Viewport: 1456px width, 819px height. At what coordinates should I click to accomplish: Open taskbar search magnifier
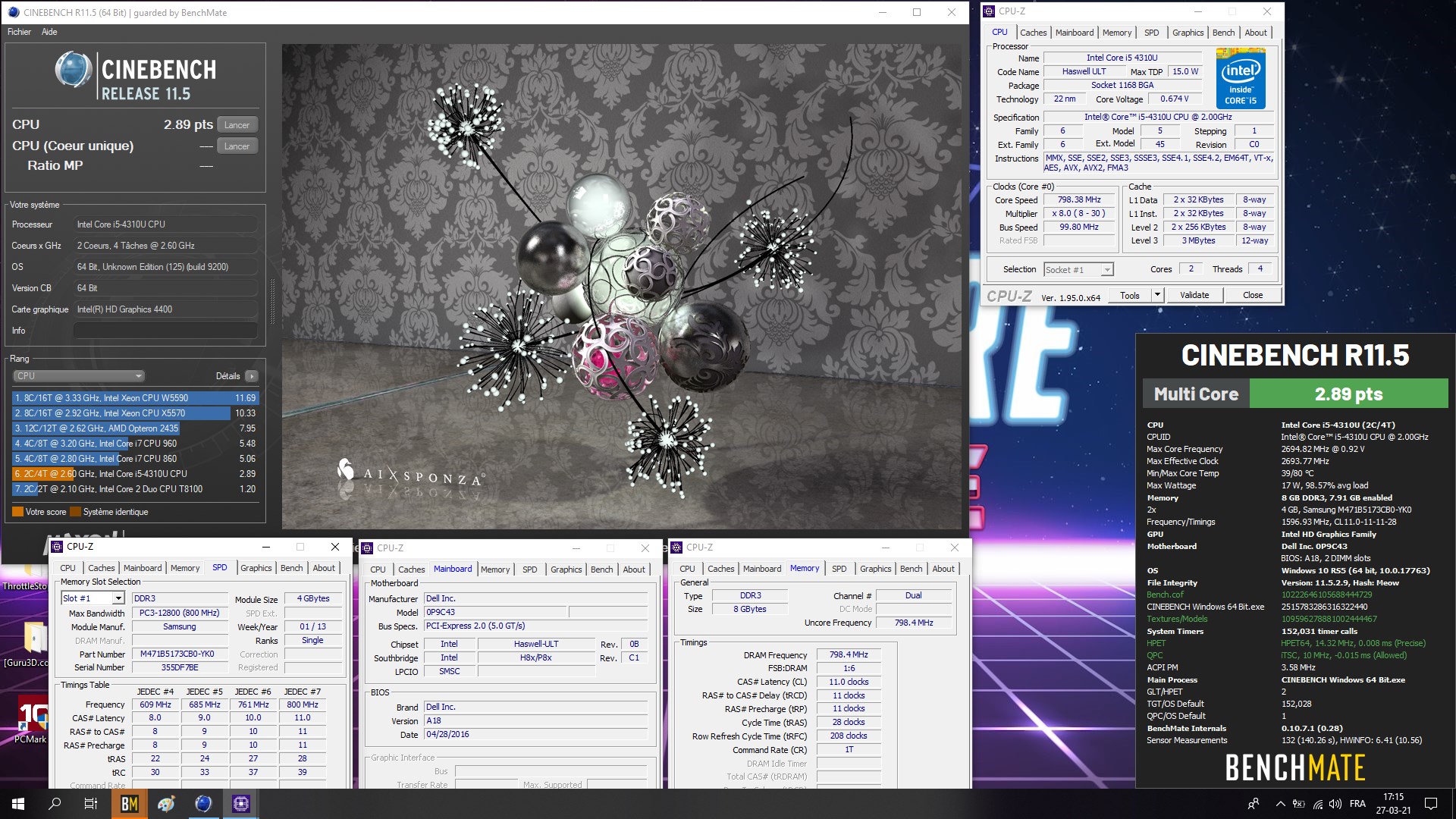coord(55,804)
